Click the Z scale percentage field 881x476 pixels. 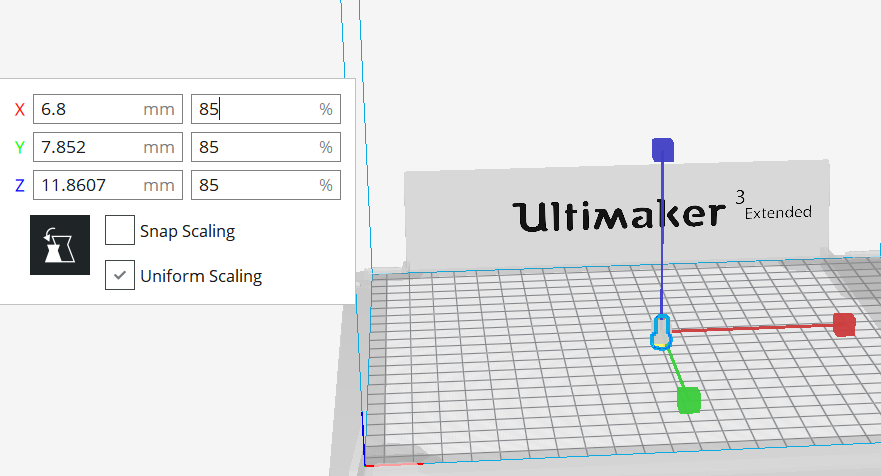(266, 185)
